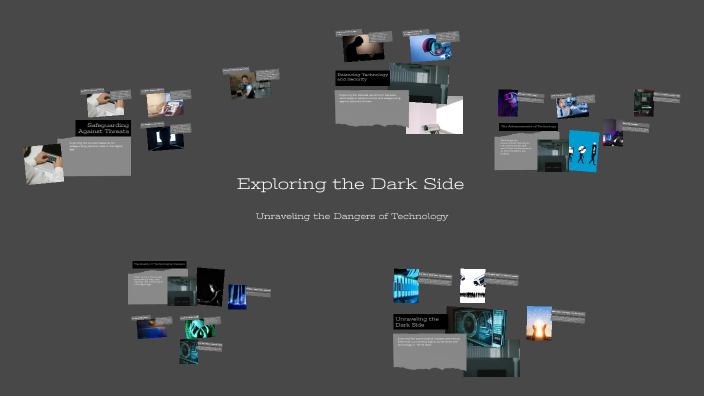Select the hooded silhouette figure image
Viewport: 704px width, 396px height.
[x=363, y=48]
